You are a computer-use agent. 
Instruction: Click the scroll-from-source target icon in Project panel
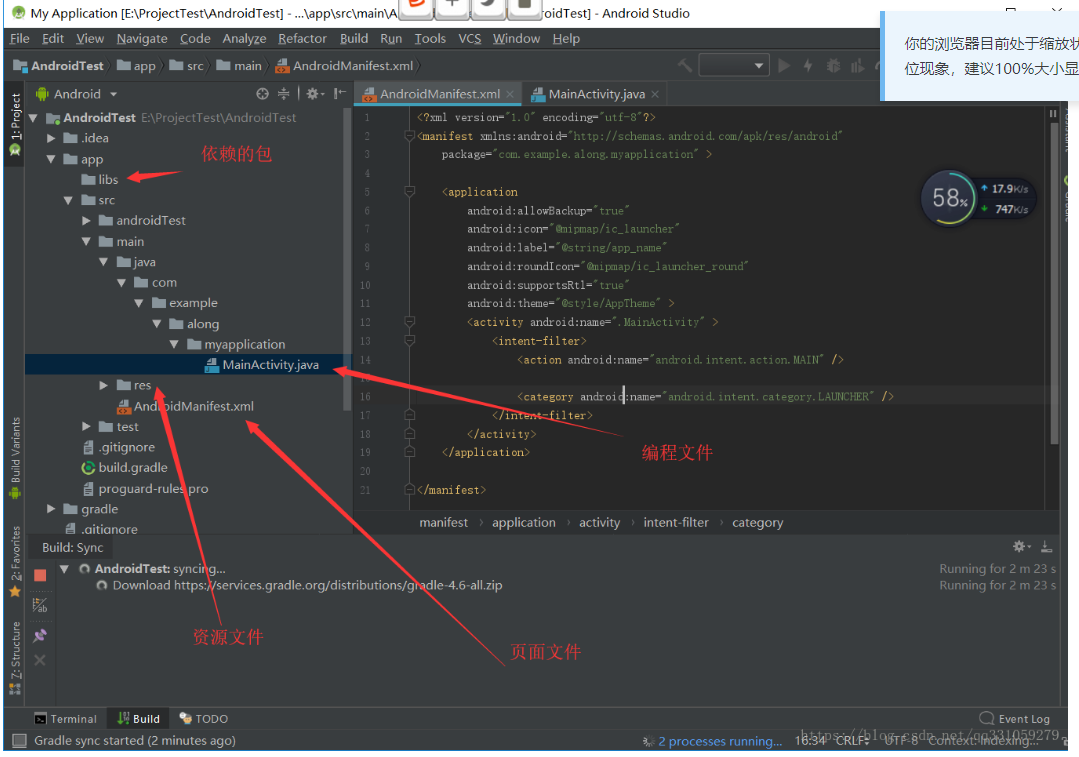coord(262,94)
